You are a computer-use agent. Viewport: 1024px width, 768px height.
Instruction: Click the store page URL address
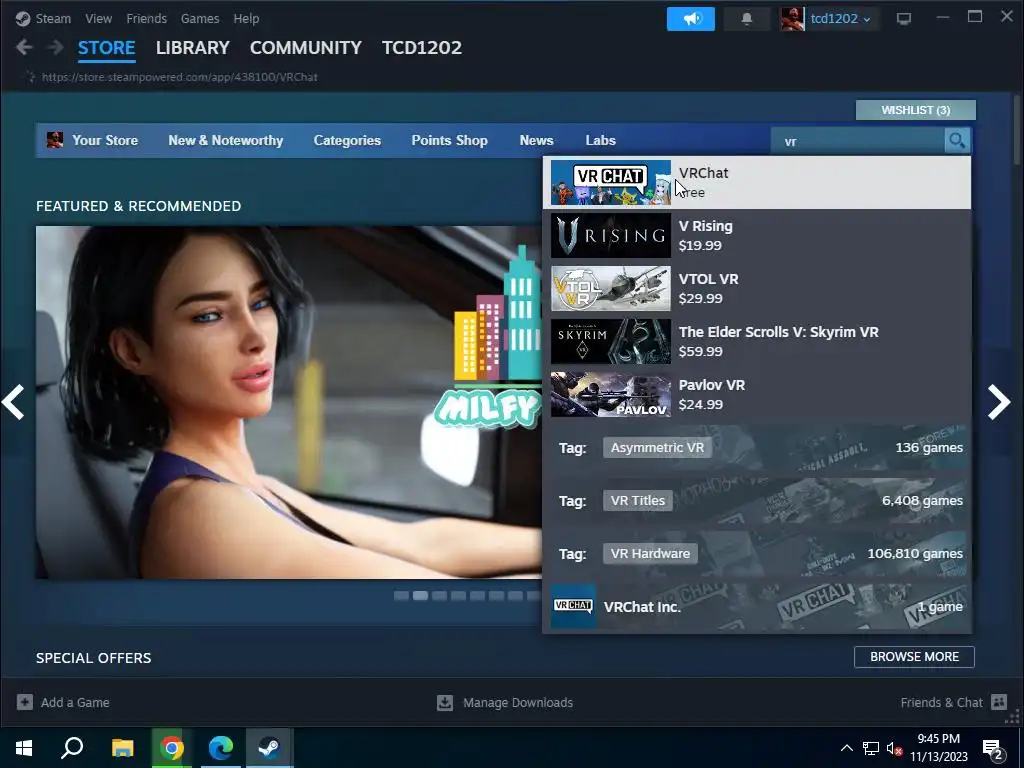point(180,77)
